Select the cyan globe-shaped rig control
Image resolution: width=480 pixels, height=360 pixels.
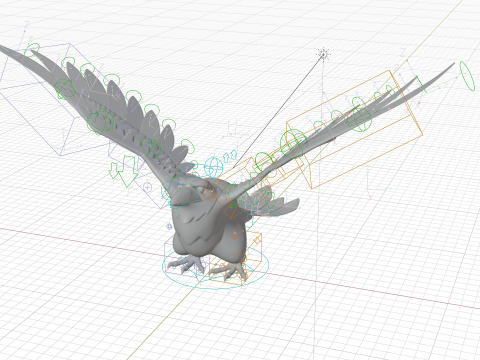[213, 167]
